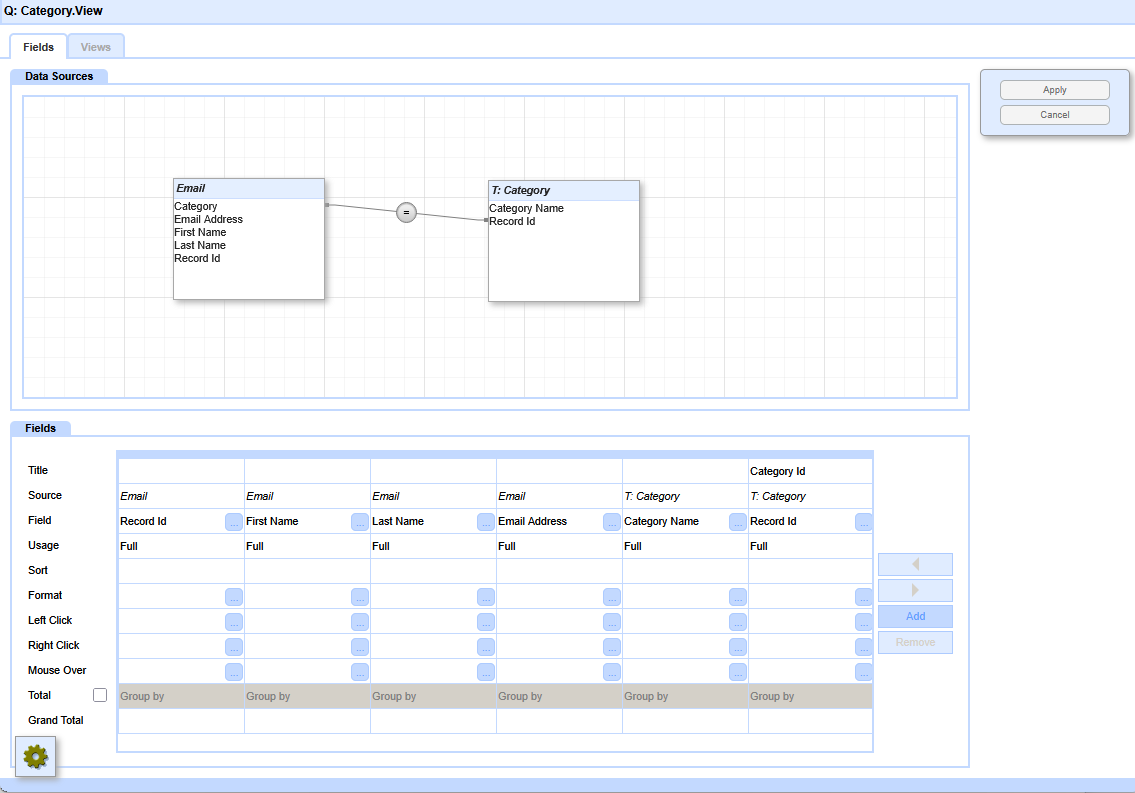The width and height of the screenshot is (1135, 793).
Task: Click the gear settings icon
Action: (x=36, y=757)
